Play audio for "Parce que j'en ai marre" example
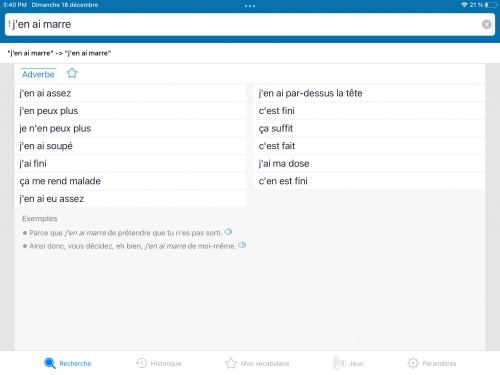Image resolution: width=500 pixels, height=375 pixels. [228, 232]
